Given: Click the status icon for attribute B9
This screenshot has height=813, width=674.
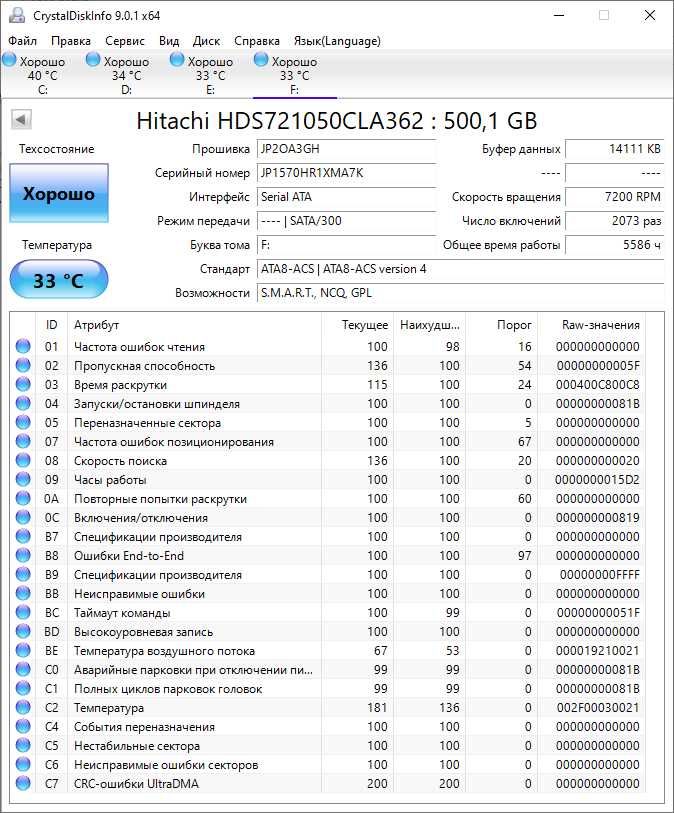Looking at the screenshot, I should 23,574.
